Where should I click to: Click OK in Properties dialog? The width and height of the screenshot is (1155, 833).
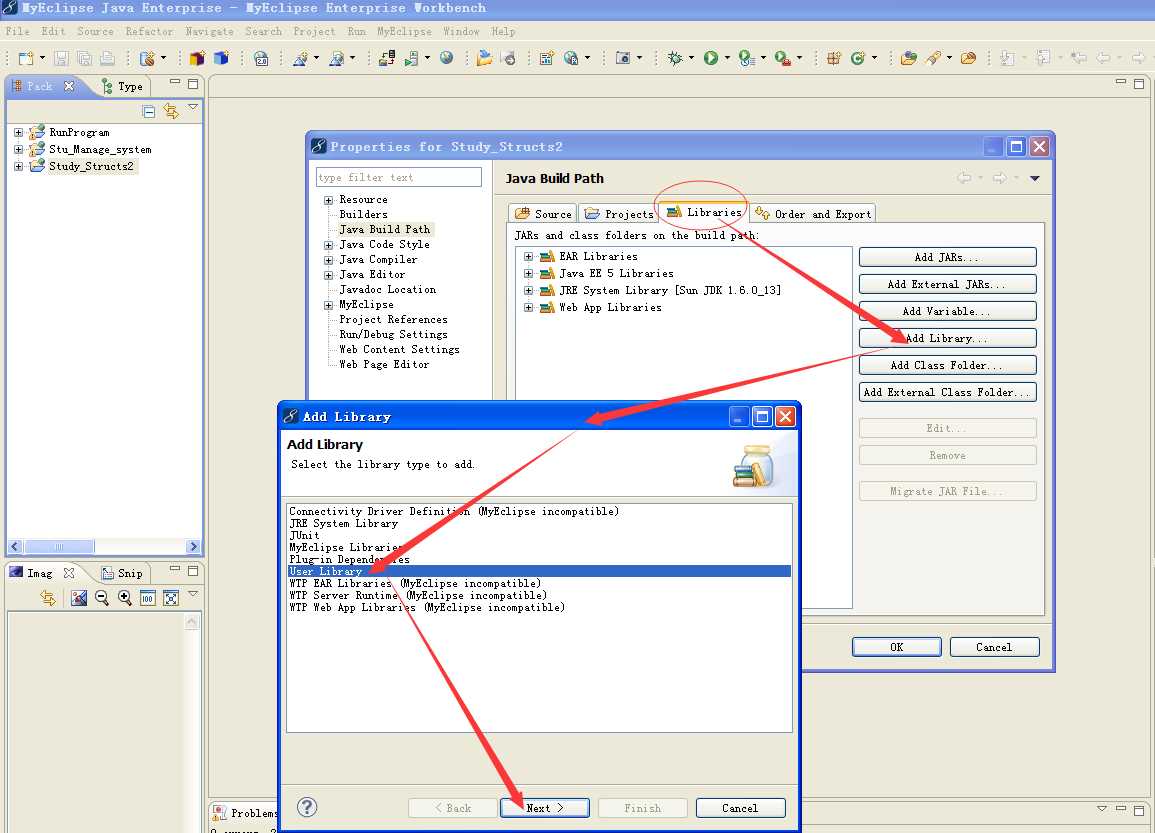pyautogui.click(x=896, y=647)
